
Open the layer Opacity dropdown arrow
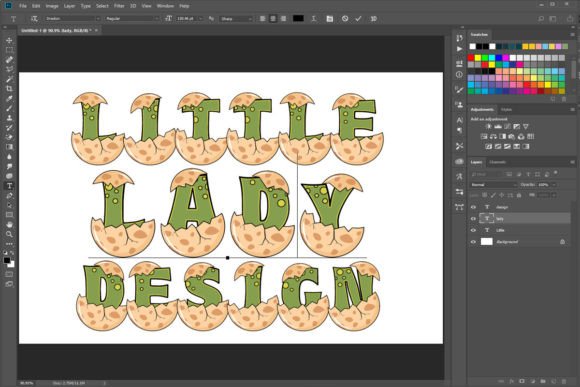(x=554, y=185)
